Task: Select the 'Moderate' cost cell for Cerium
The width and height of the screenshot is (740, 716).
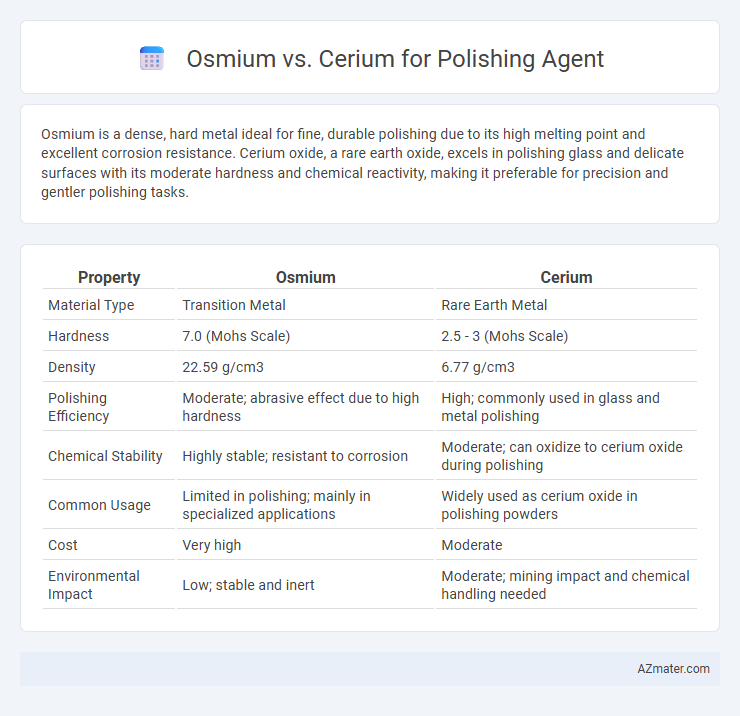Action: click(471, 545)
